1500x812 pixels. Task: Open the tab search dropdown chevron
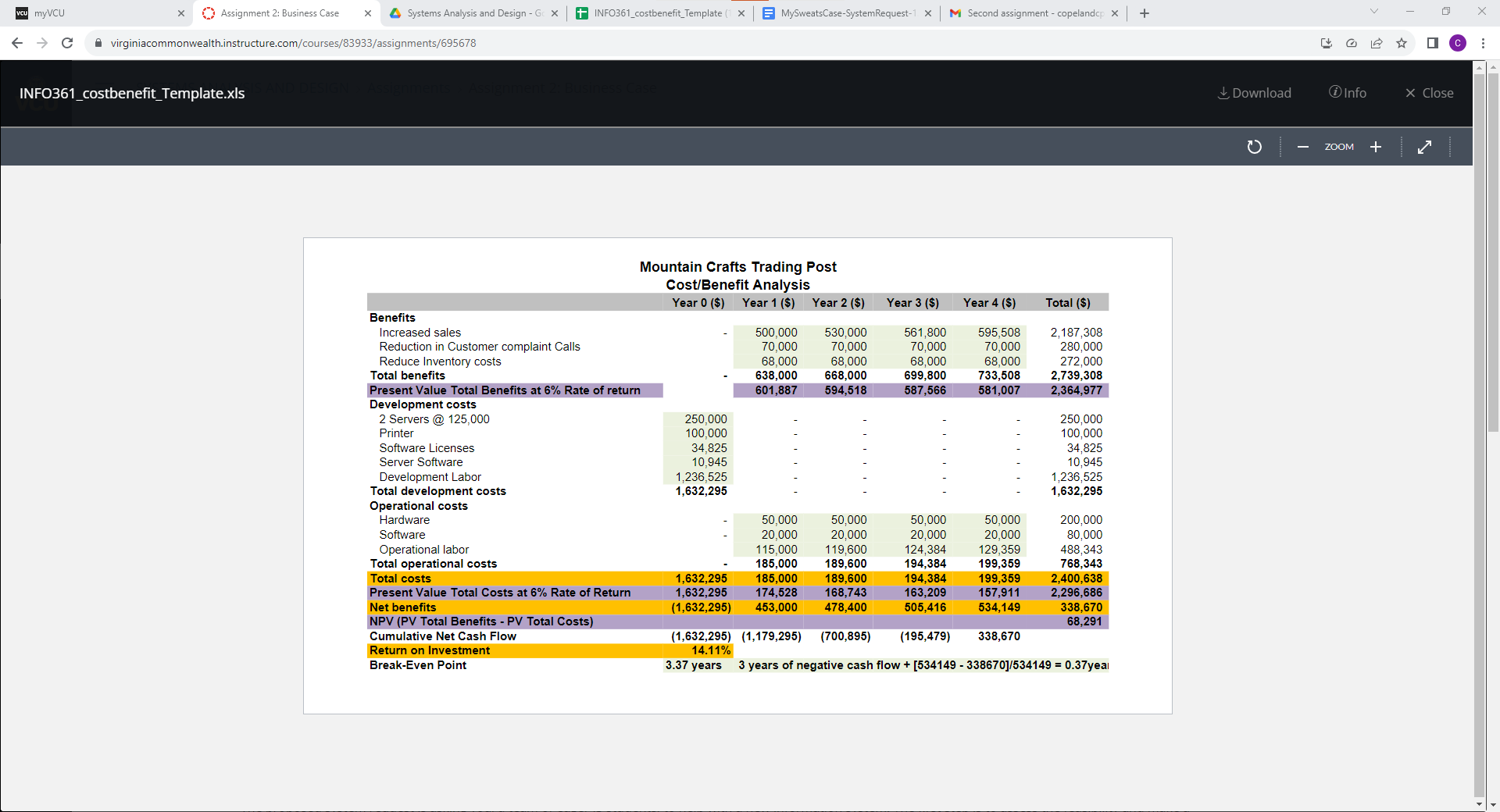pos(1373,12)
